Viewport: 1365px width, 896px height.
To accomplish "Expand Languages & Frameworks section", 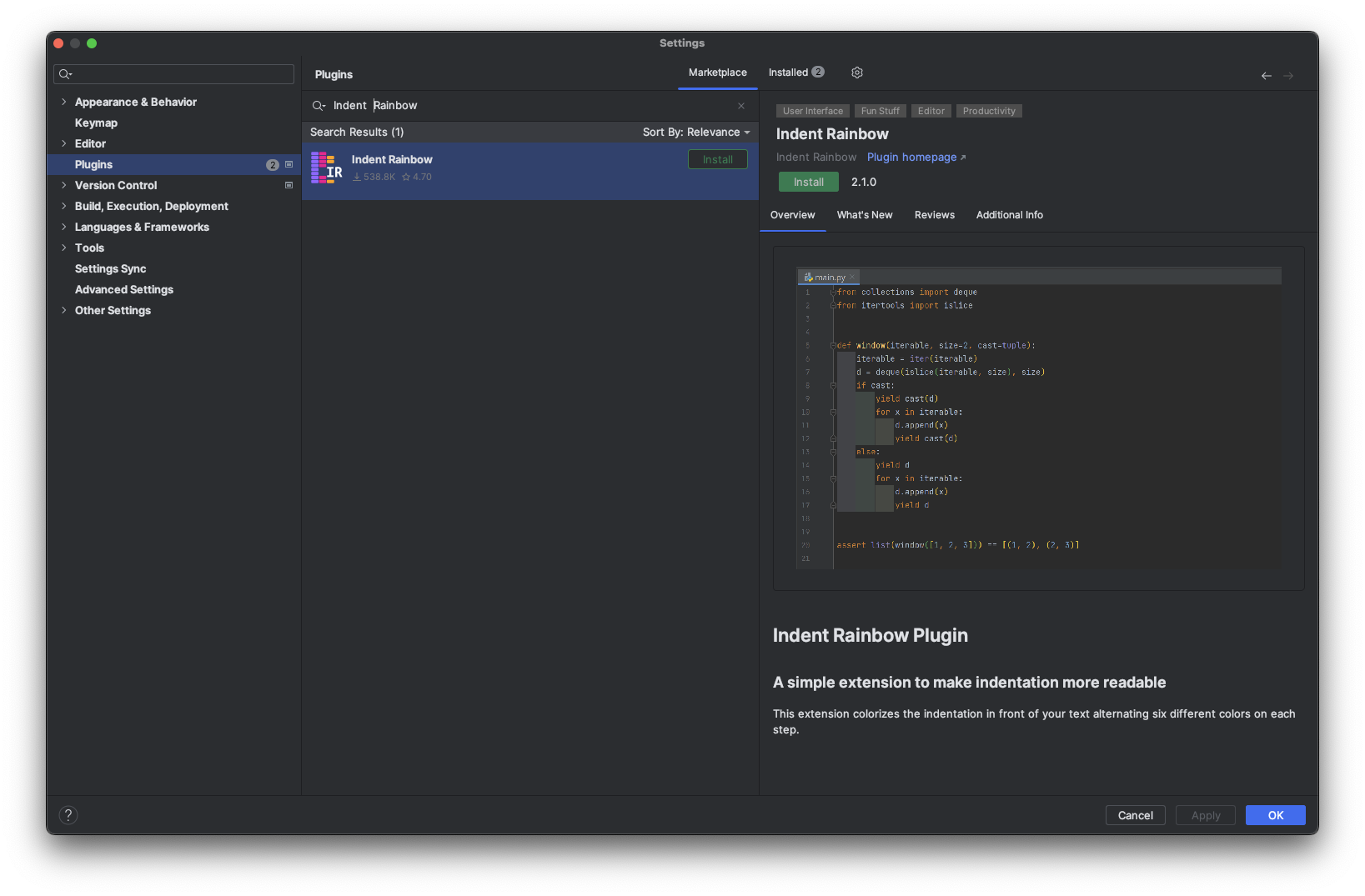I will click(x=64, y=227).
